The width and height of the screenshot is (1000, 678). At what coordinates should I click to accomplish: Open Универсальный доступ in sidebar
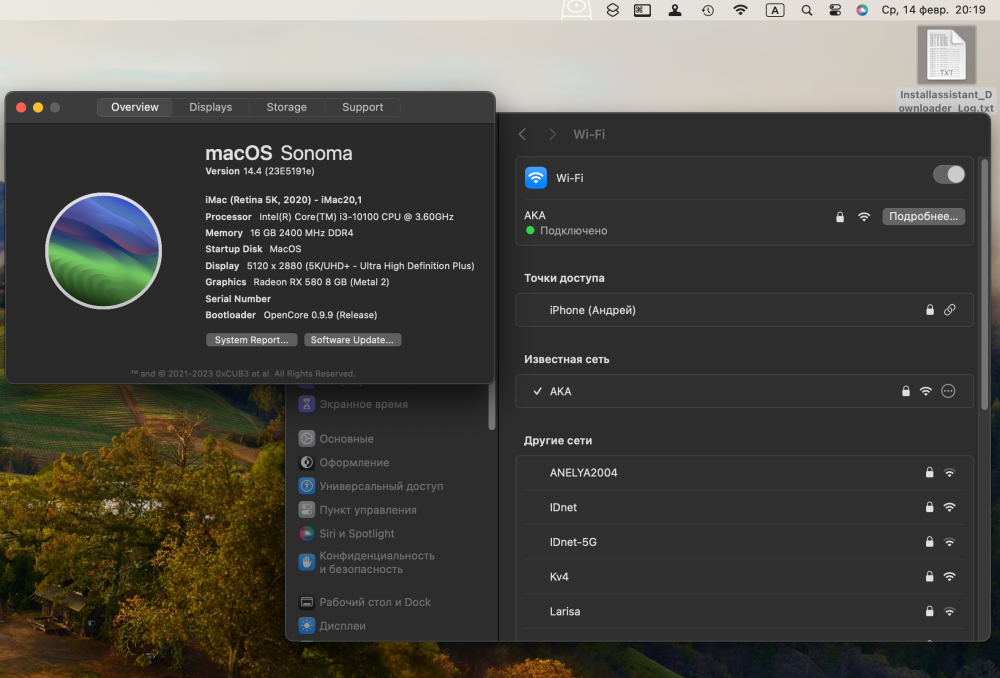click(371, 486)
